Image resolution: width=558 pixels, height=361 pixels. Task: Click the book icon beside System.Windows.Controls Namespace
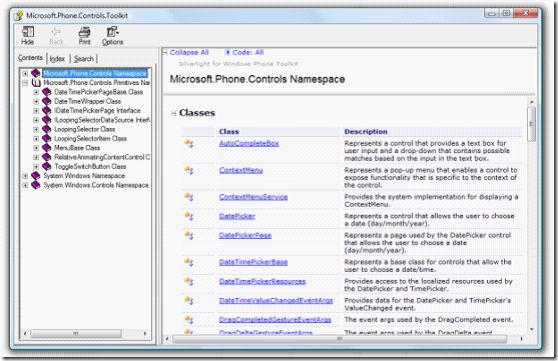(36, 185)
